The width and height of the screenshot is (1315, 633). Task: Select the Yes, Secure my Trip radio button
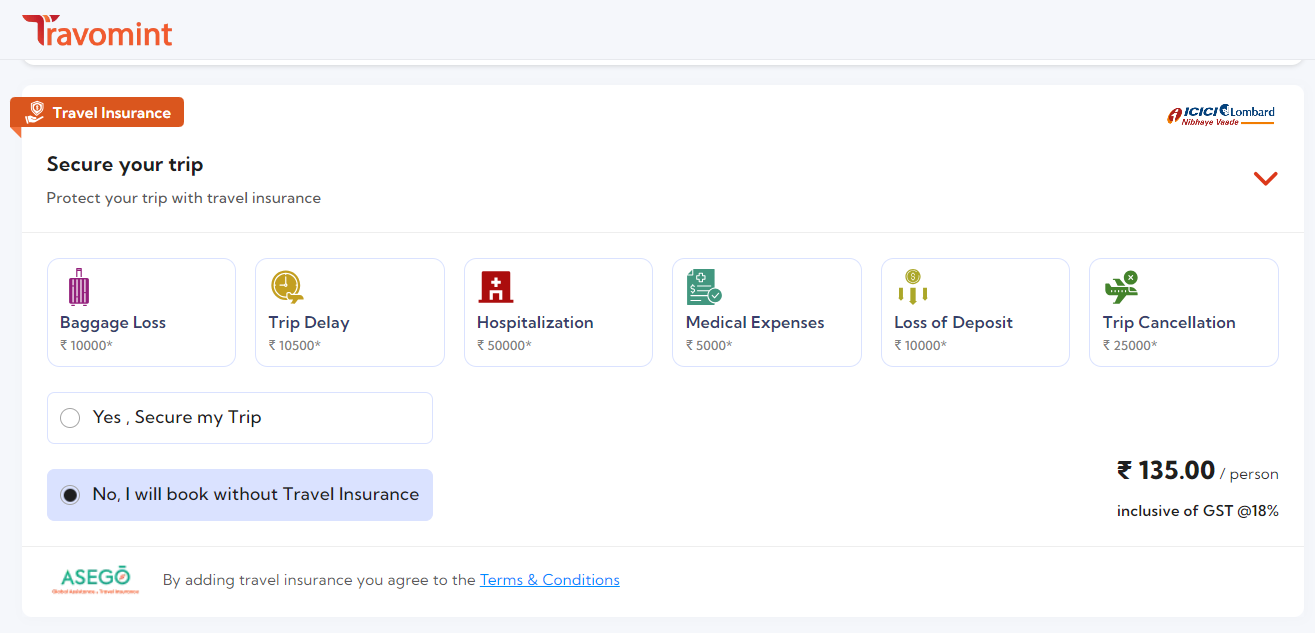70,418
